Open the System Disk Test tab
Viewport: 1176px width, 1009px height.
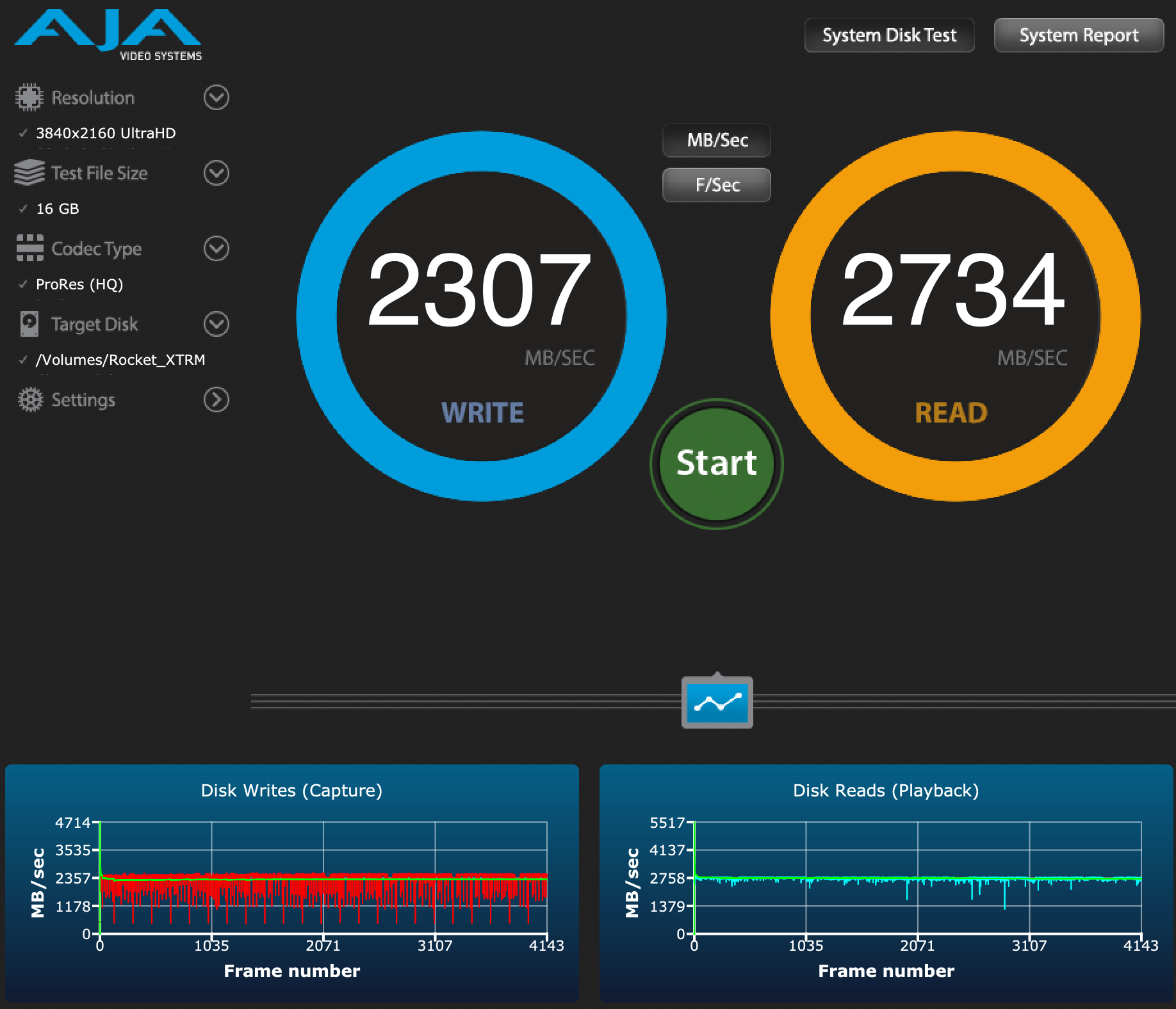(889, 35)
